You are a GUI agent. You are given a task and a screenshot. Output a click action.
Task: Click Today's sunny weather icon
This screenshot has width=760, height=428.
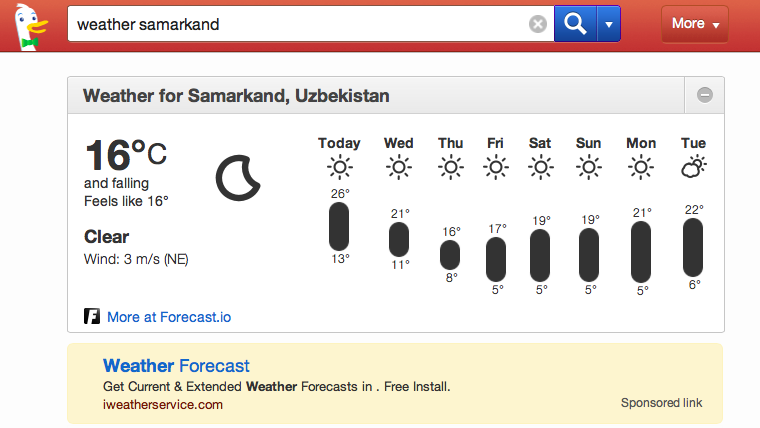point(340,168)
